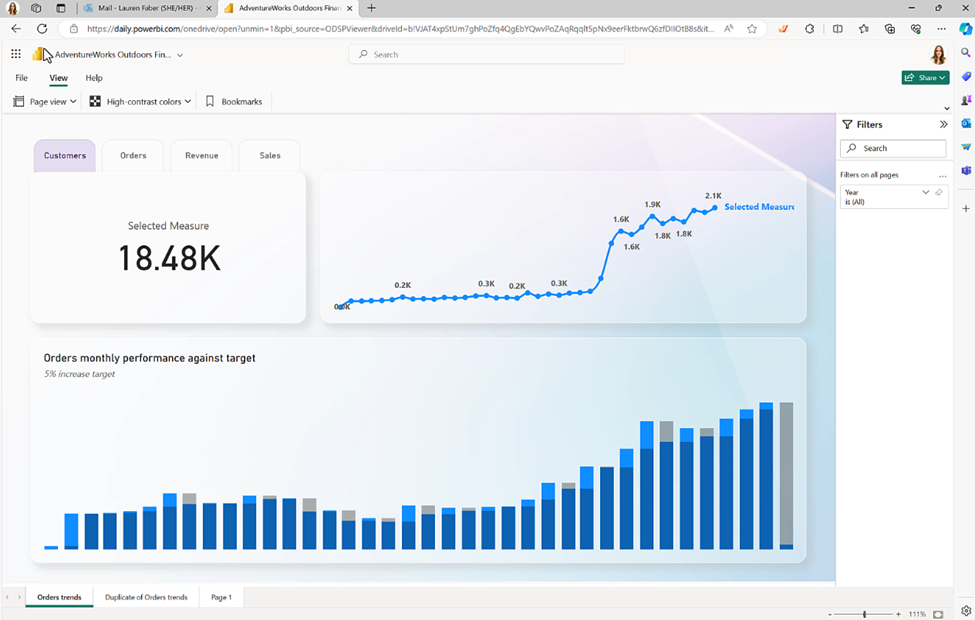Clear the Year filter eraser icon
This screenshot has width=975, height=620.
(939, 192)
